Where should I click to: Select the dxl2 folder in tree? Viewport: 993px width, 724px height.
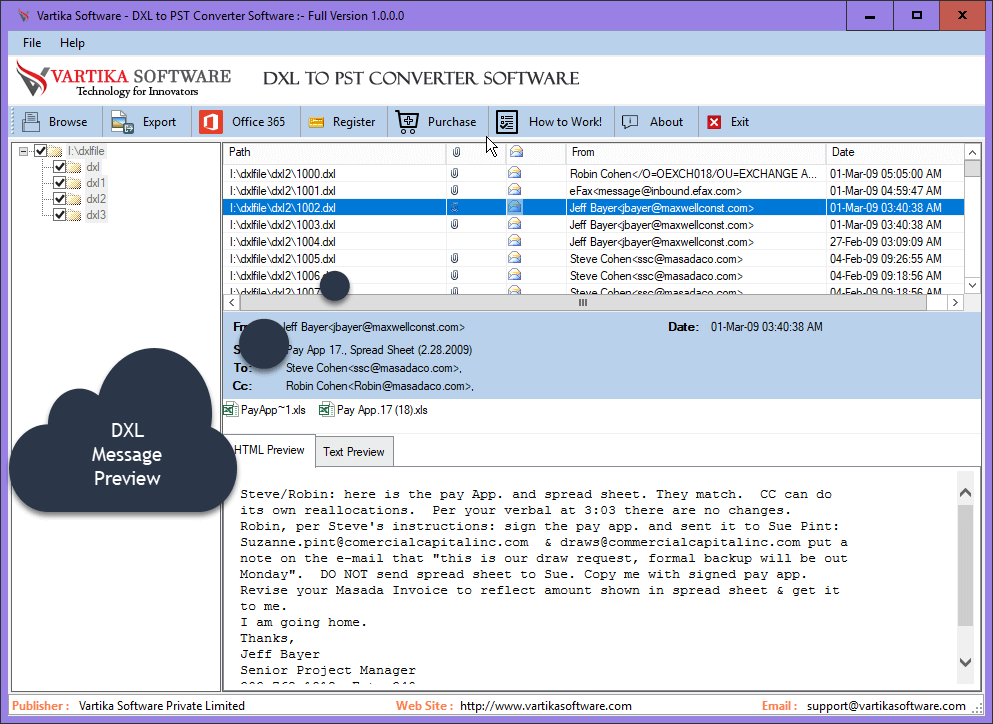pyautogui.click(x=96, y=199)
